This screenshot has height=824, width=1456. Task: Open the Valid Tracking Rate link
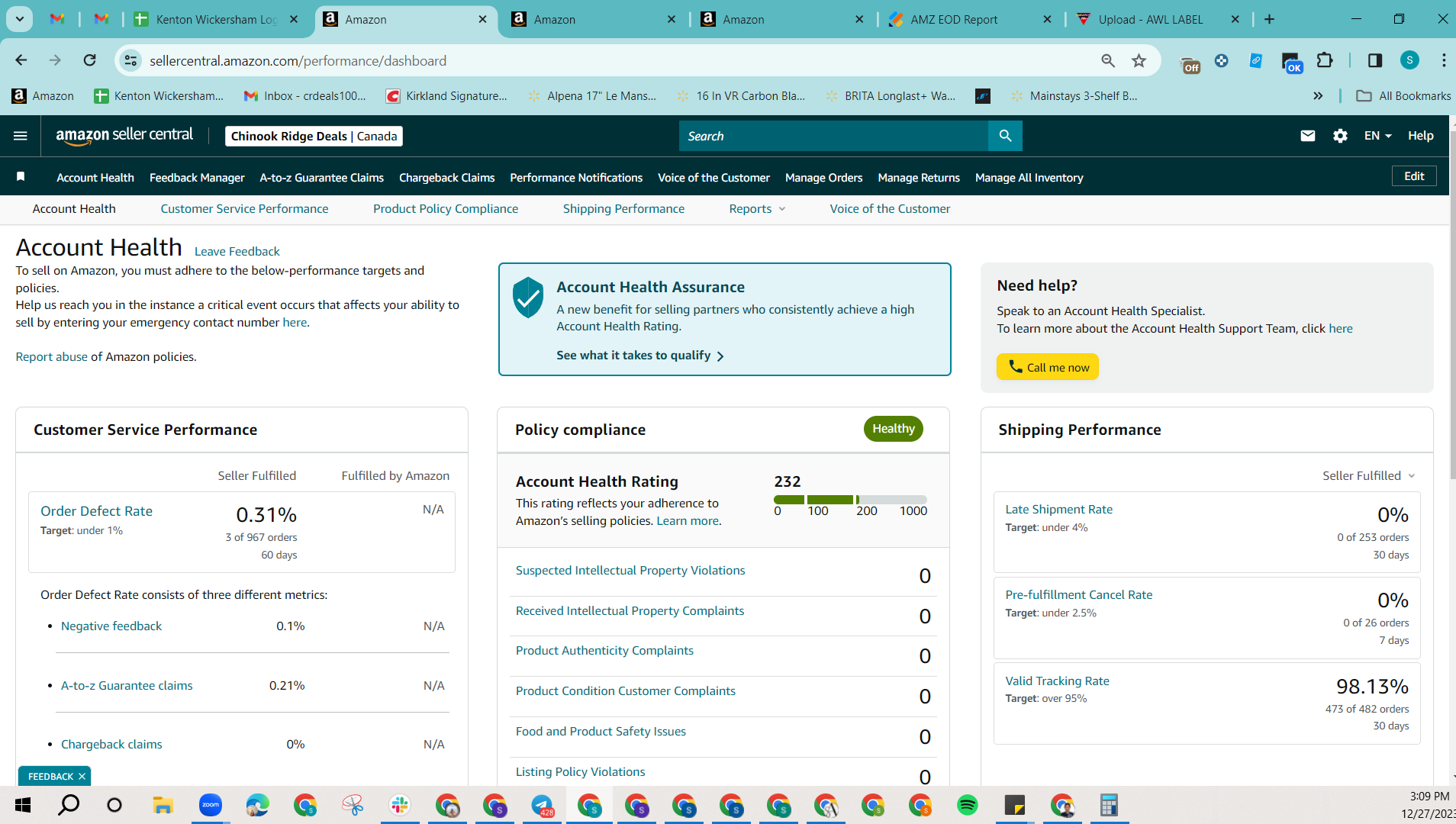point(1057,681)
